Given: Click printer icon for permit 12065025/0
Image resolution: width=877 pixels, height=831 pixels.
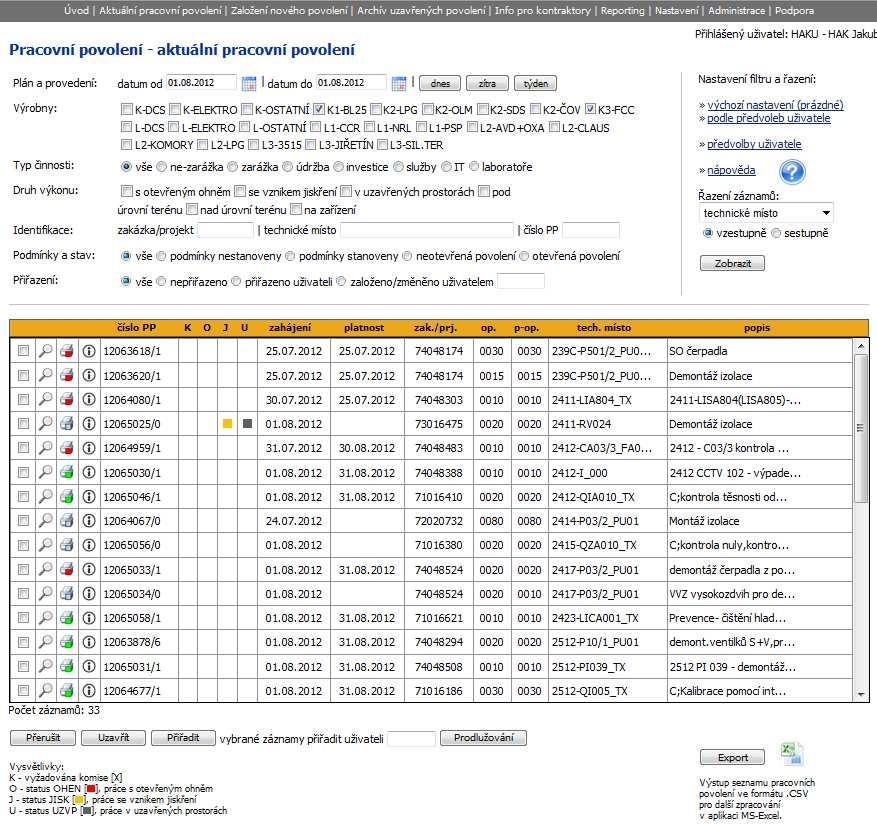Looking at the screenshot, I should 67,424.
